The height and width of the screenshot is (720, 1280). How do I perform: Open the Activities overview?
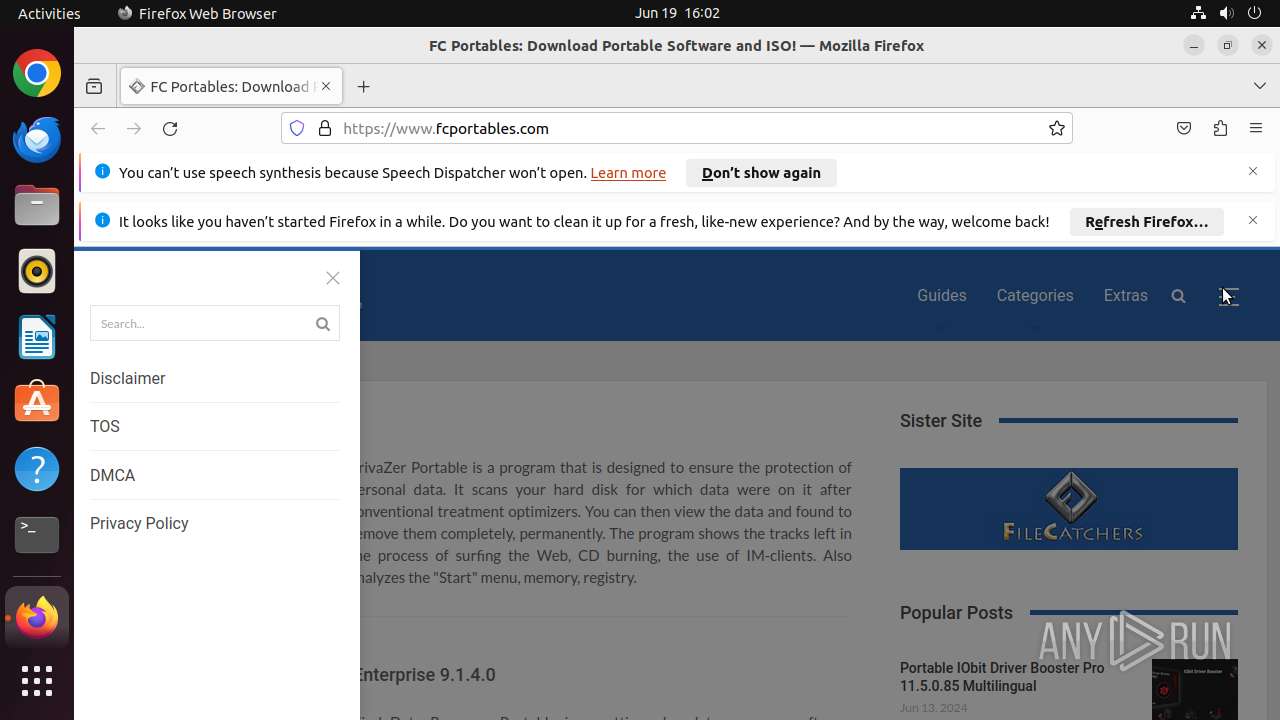pyautogui.click(x=49, y=13)
